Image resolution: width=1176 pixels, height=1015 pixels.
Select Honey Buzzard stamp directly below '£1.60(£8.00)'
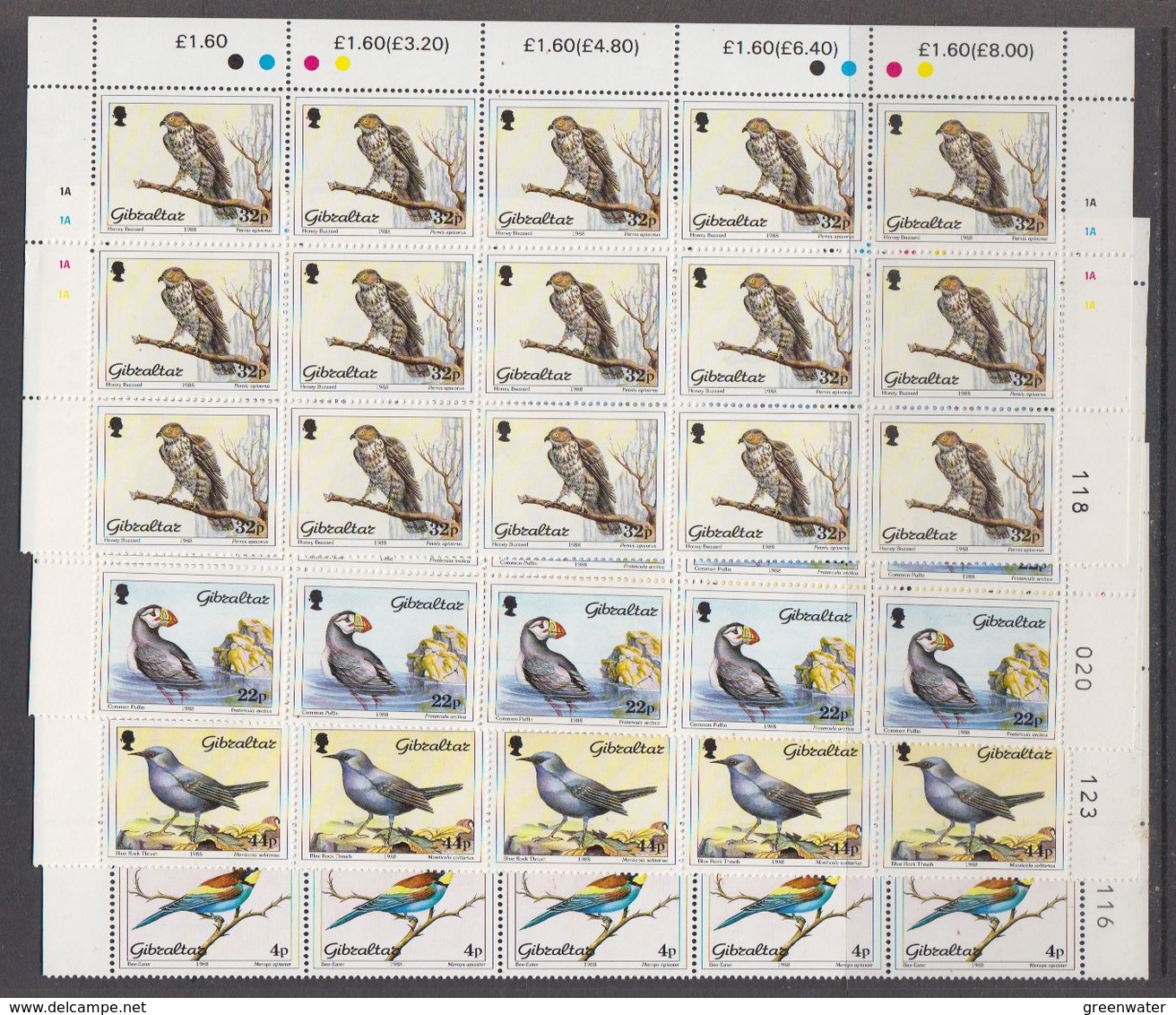(967, 174)
